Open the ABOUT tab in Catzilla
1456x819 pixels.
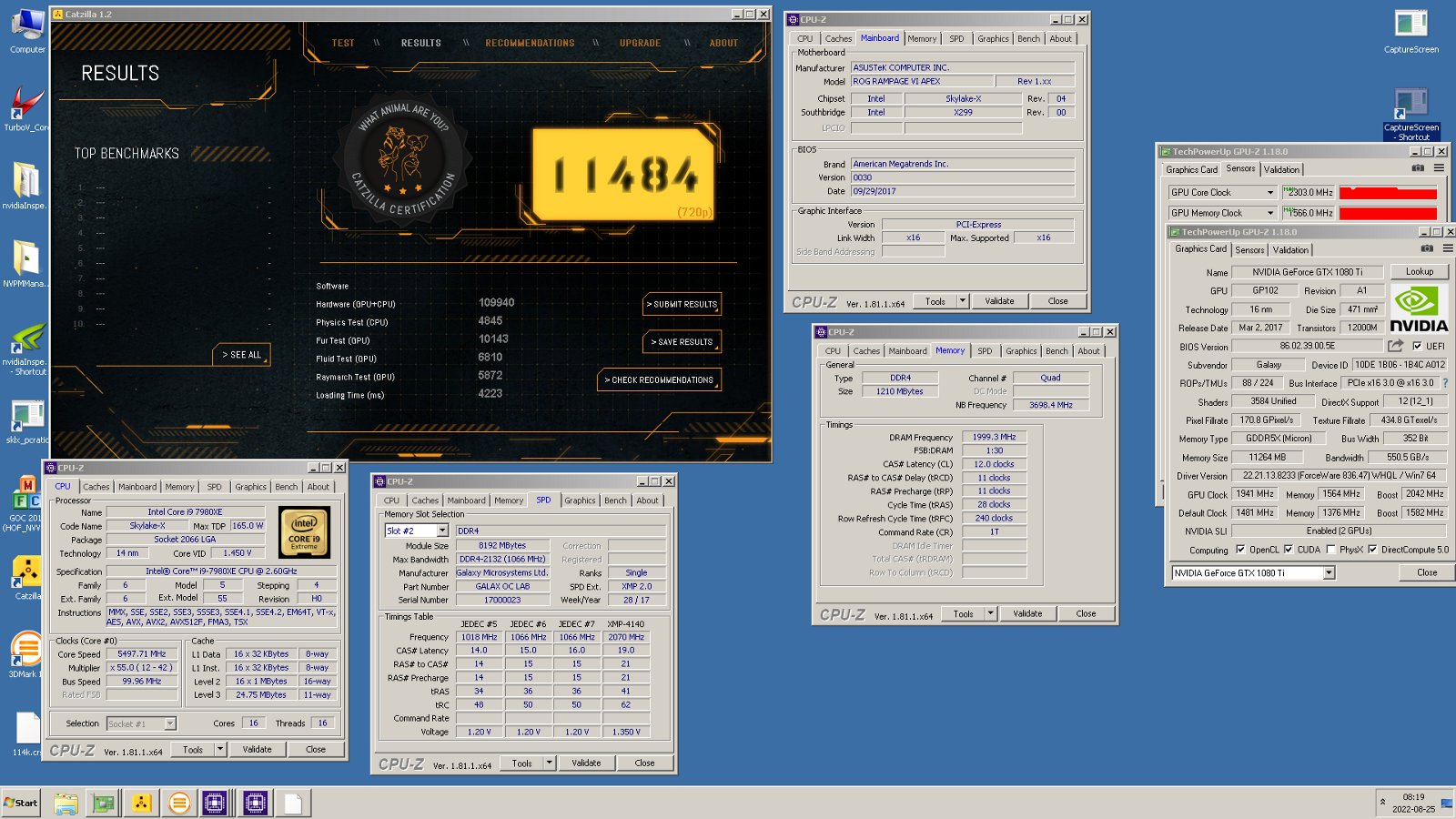[723, 43]
